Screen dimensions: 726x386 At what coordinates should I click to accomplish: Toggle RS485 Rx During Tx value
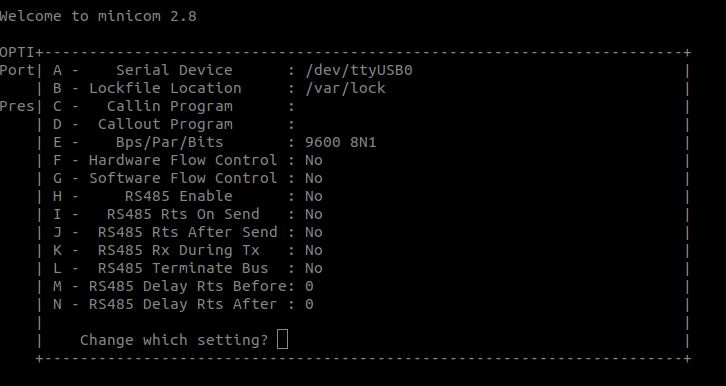313,251
